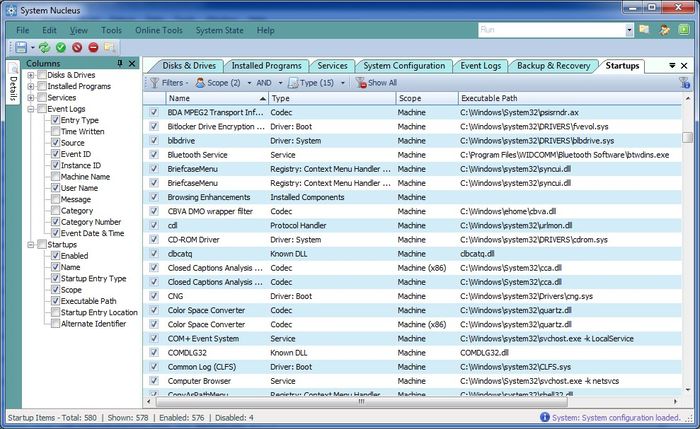This screenshot has height=429, width=700.
Task: Click the red prohibited disable icon
Action: [77, 47]
